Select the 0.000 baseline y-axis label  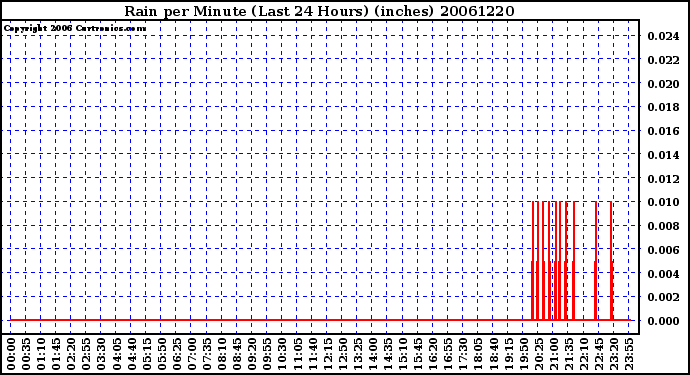[663, 321]
